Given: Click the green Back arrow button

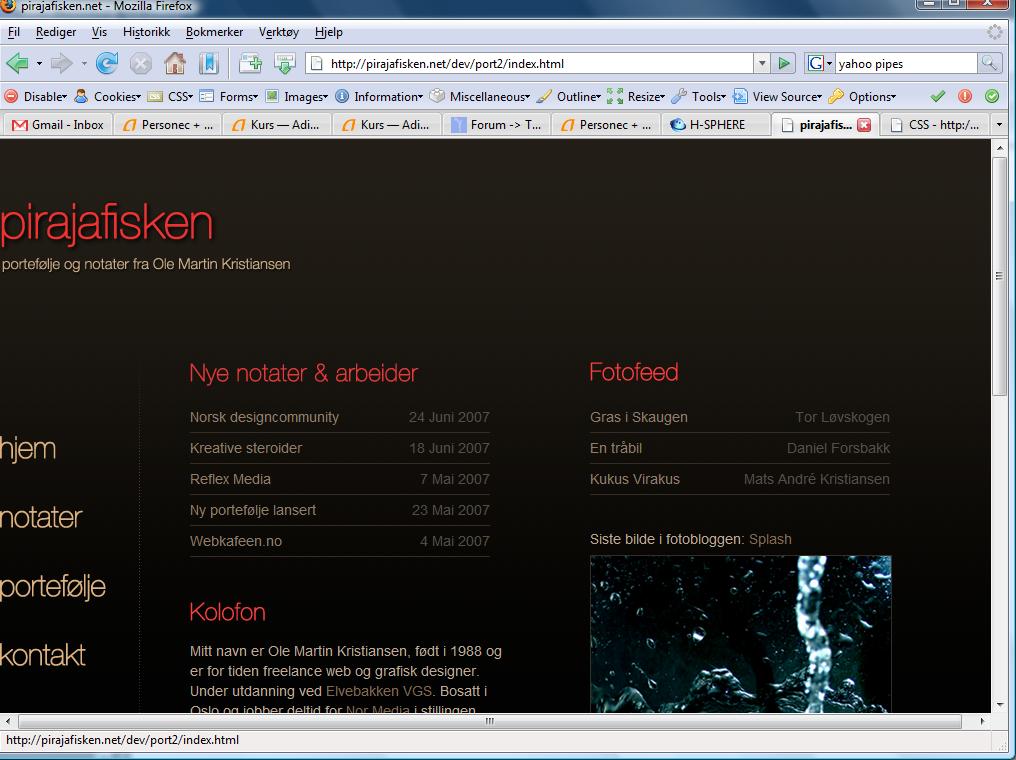Looking at the screenshot, I should [x=17, y=63].
